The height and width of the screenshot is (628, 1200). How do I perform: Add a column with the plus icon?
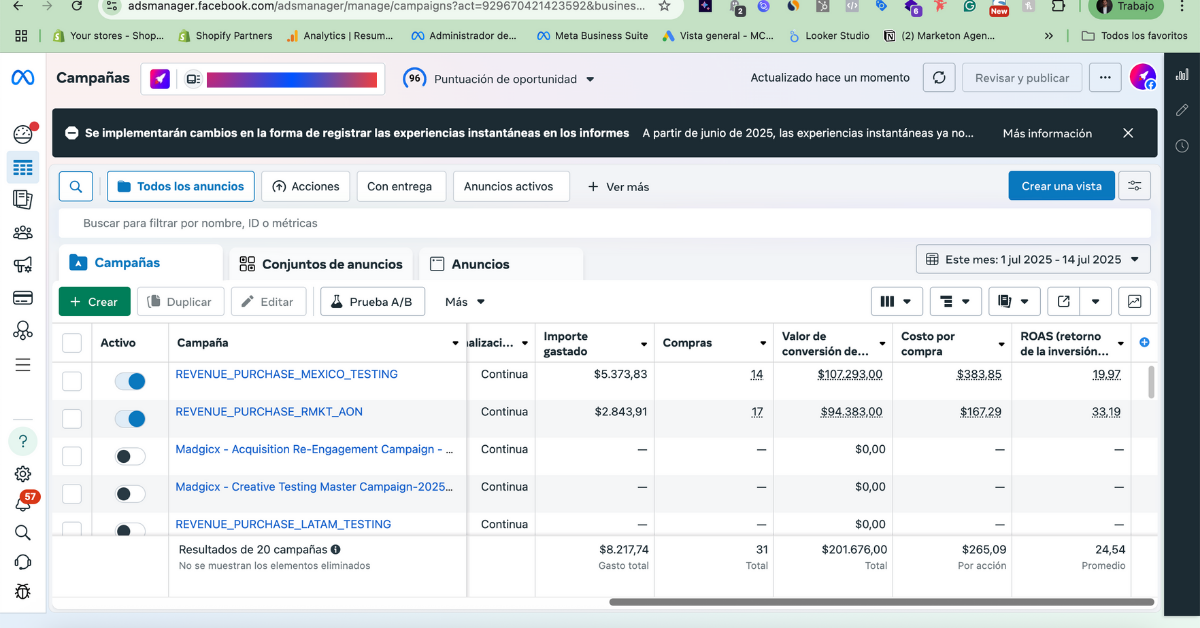tap(1145, 343)
